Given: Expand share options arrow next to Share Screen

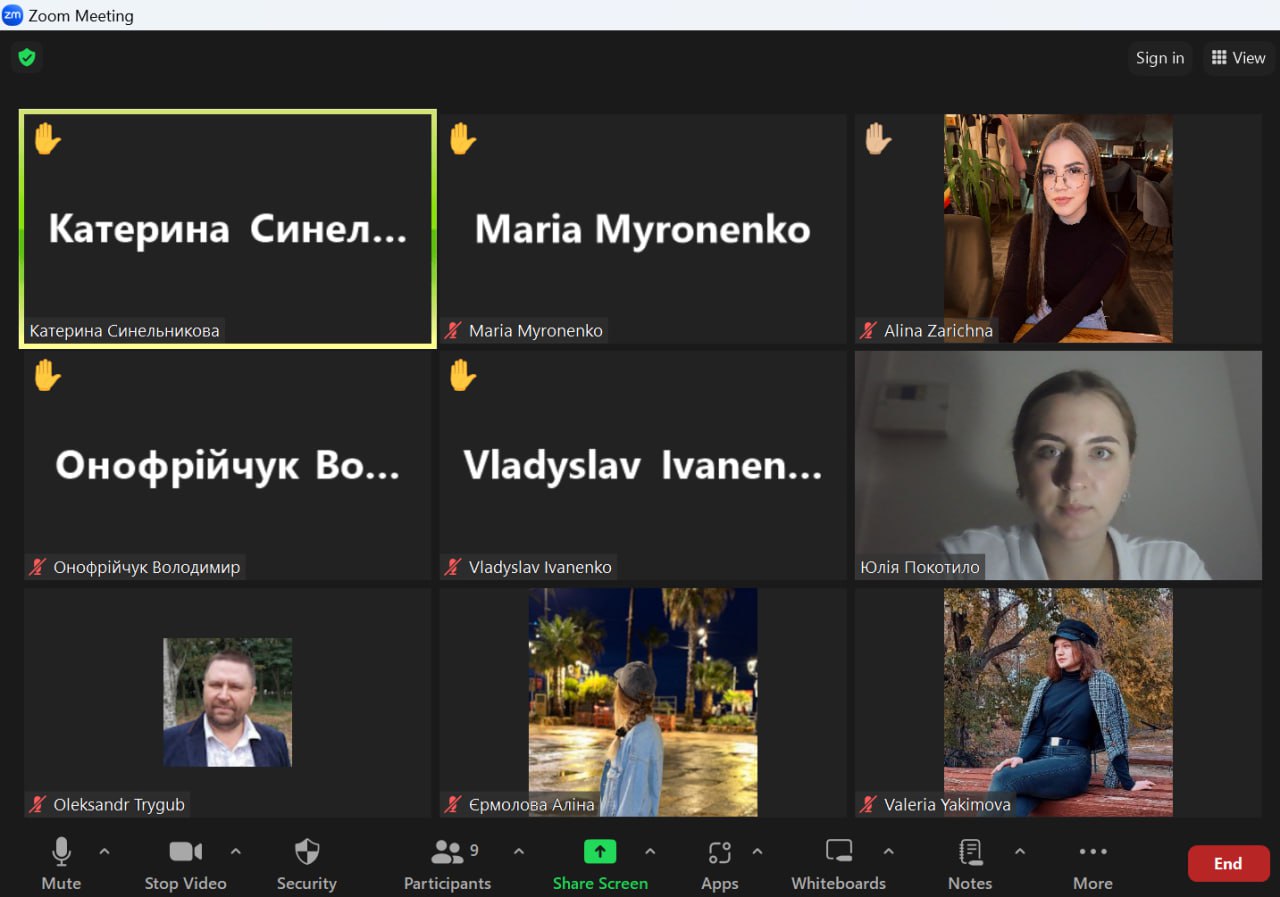Looking at the screenshot, I should pyautogui.click(x=650, y=852).
